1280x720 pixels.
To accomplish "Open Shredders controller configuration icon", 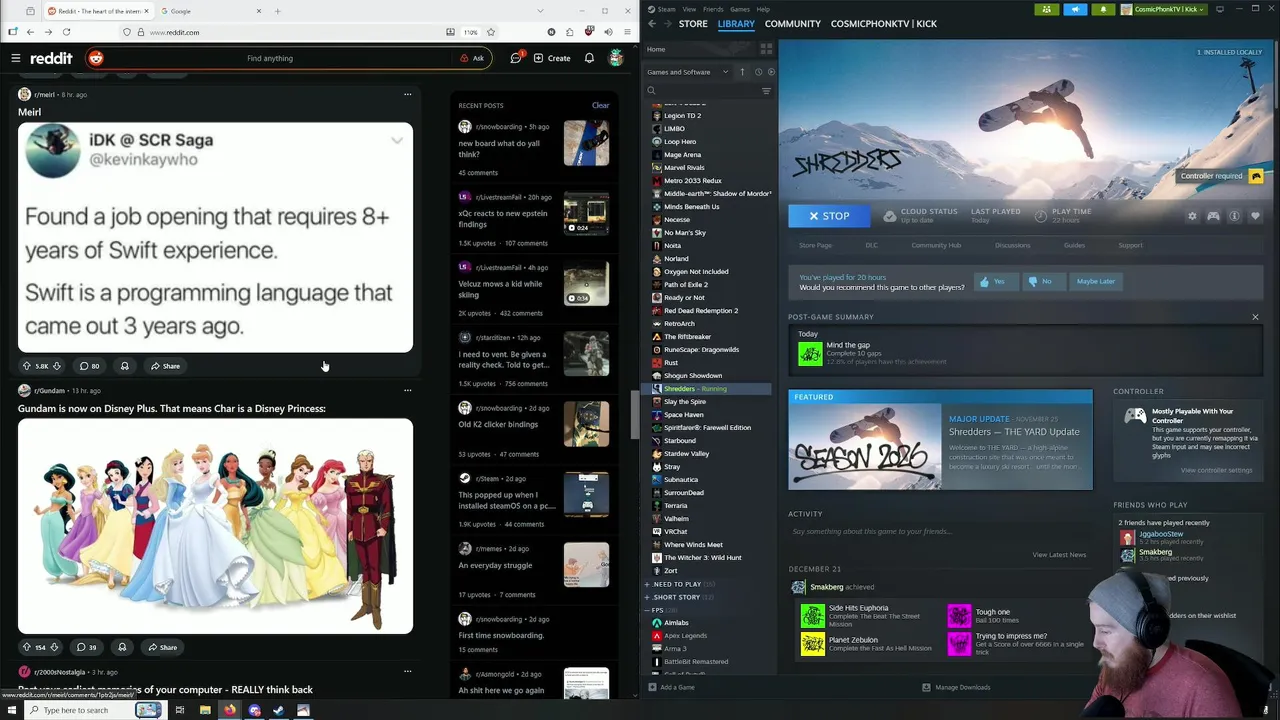I will [x=1213, y=216].
